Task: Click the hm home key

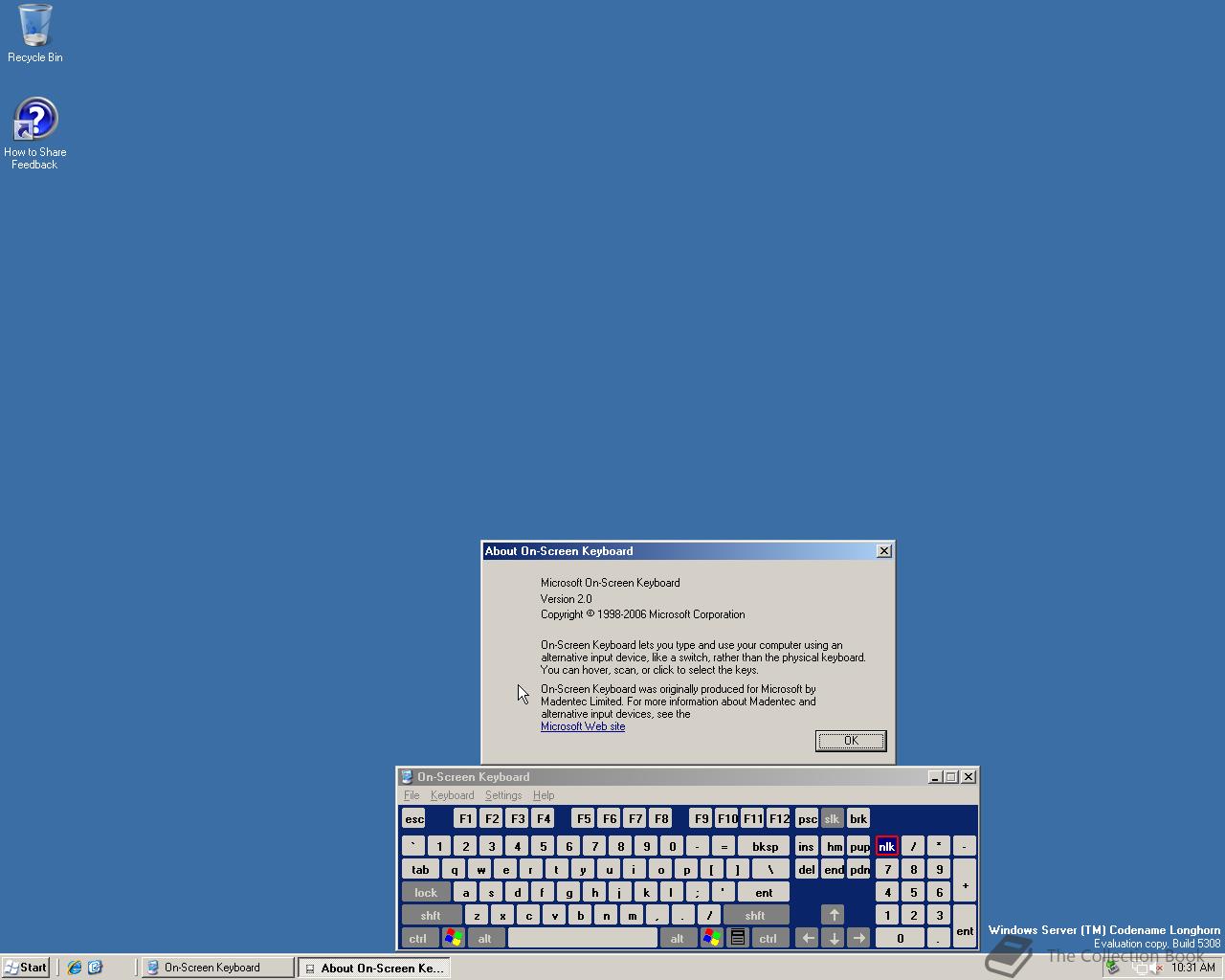Action: click(834, 846)
